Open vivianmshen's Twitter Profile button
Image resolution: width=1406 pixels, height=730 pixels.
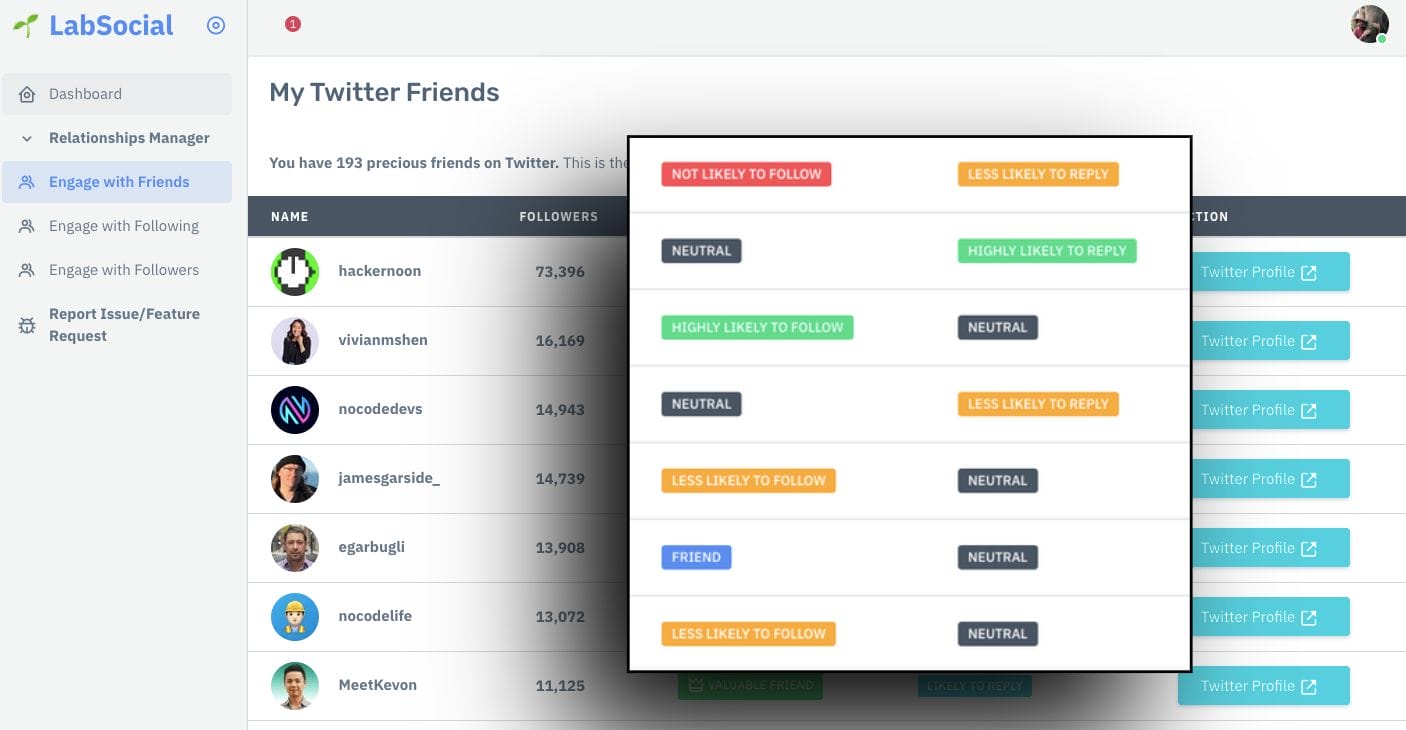pos(1263,341)
